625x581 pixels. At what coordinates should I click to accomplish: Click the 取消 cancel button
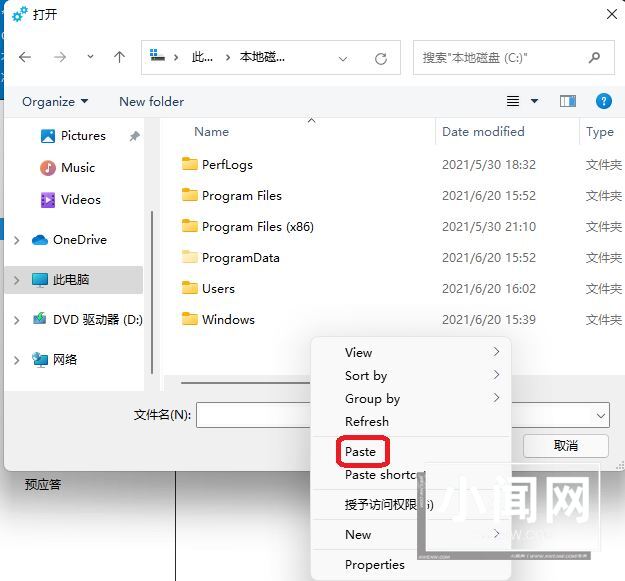[x=566, y=446]
